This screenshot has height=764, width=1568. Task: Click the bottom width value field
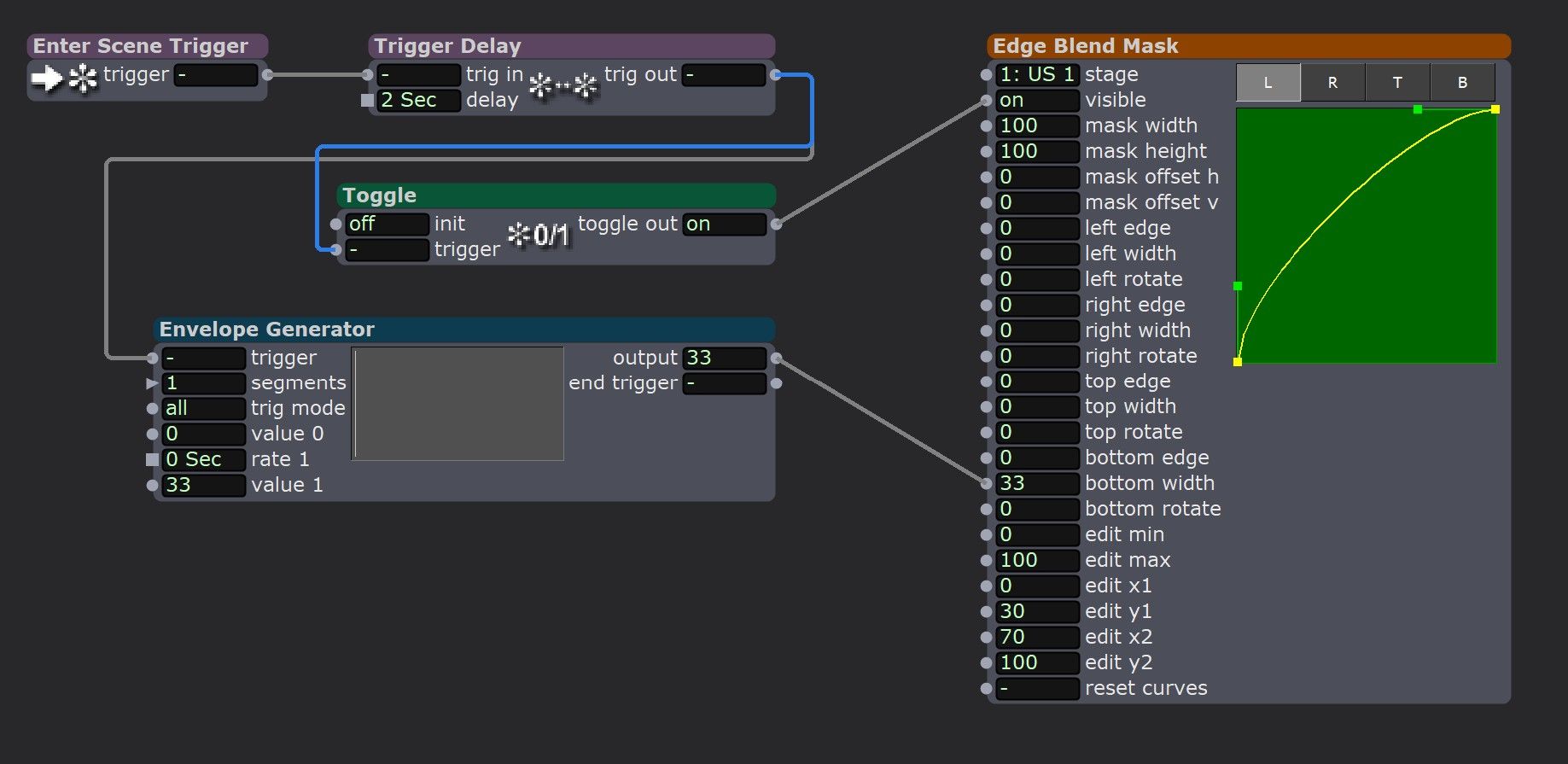tap(1036, 484)
